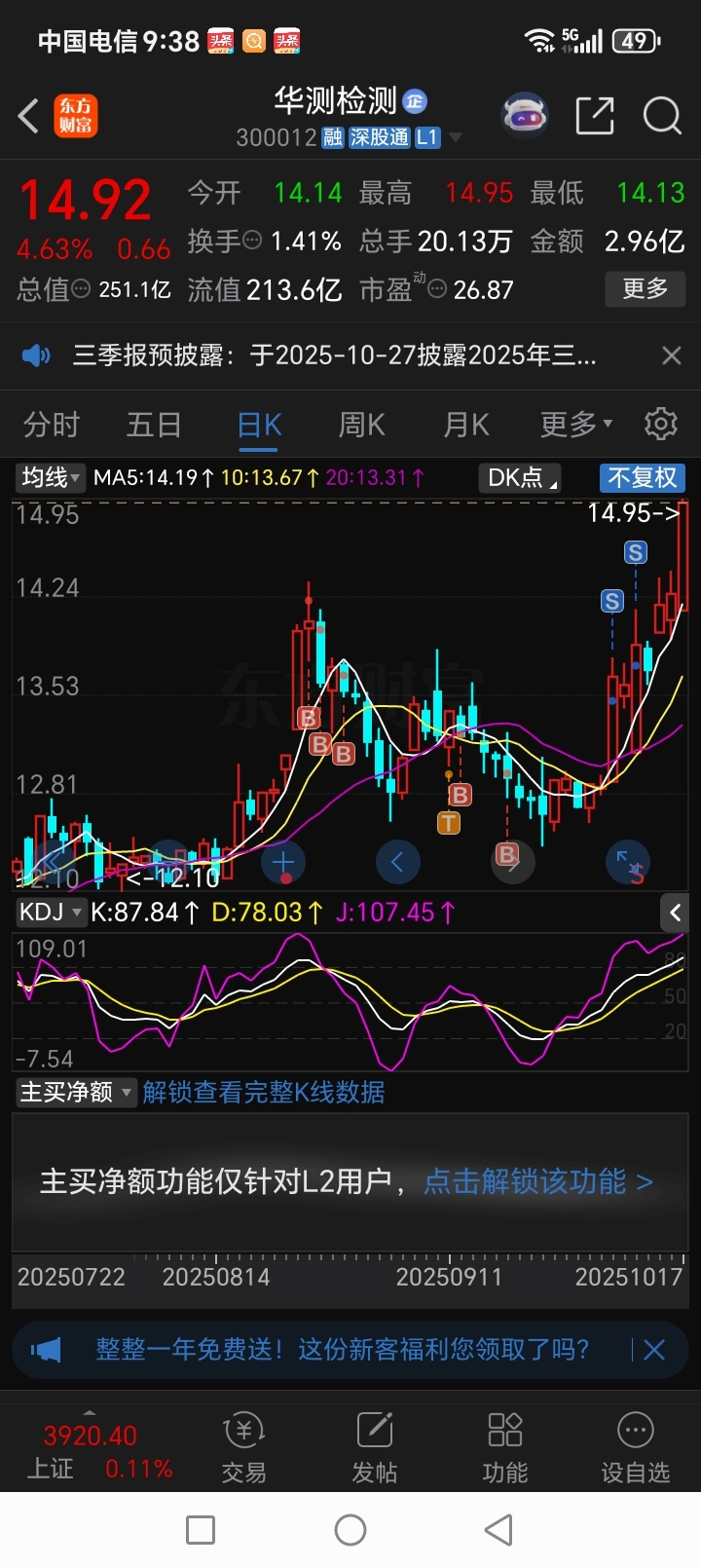Image resolution: width=701 pixels, height=1568 pixels.
Task: Open the 三季报预披露 announcement text
Action: (334, 355)
